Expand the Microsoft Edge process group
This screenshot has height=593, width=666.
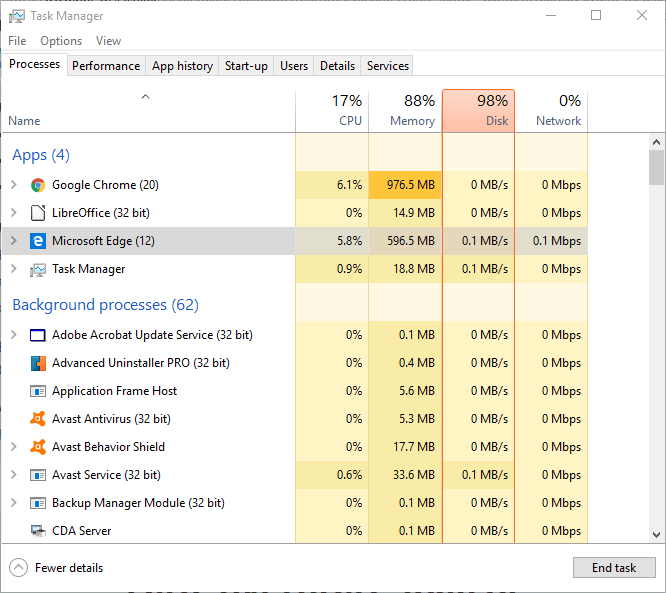point(14,241)
